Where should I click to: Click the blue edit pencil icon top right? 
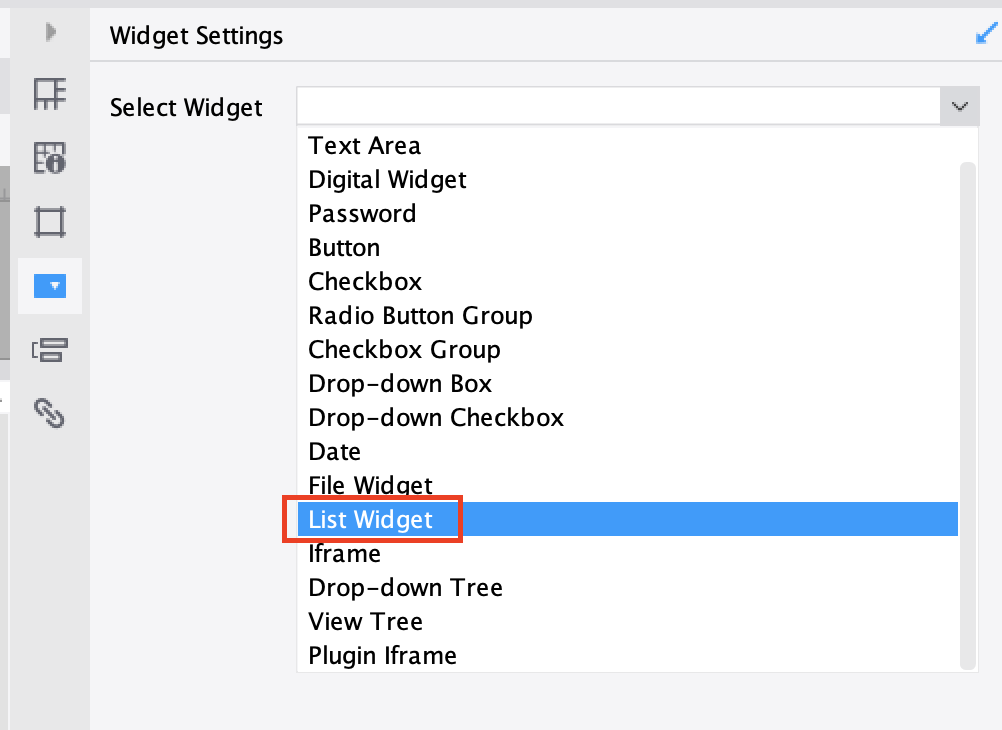[x=984, y=33]
